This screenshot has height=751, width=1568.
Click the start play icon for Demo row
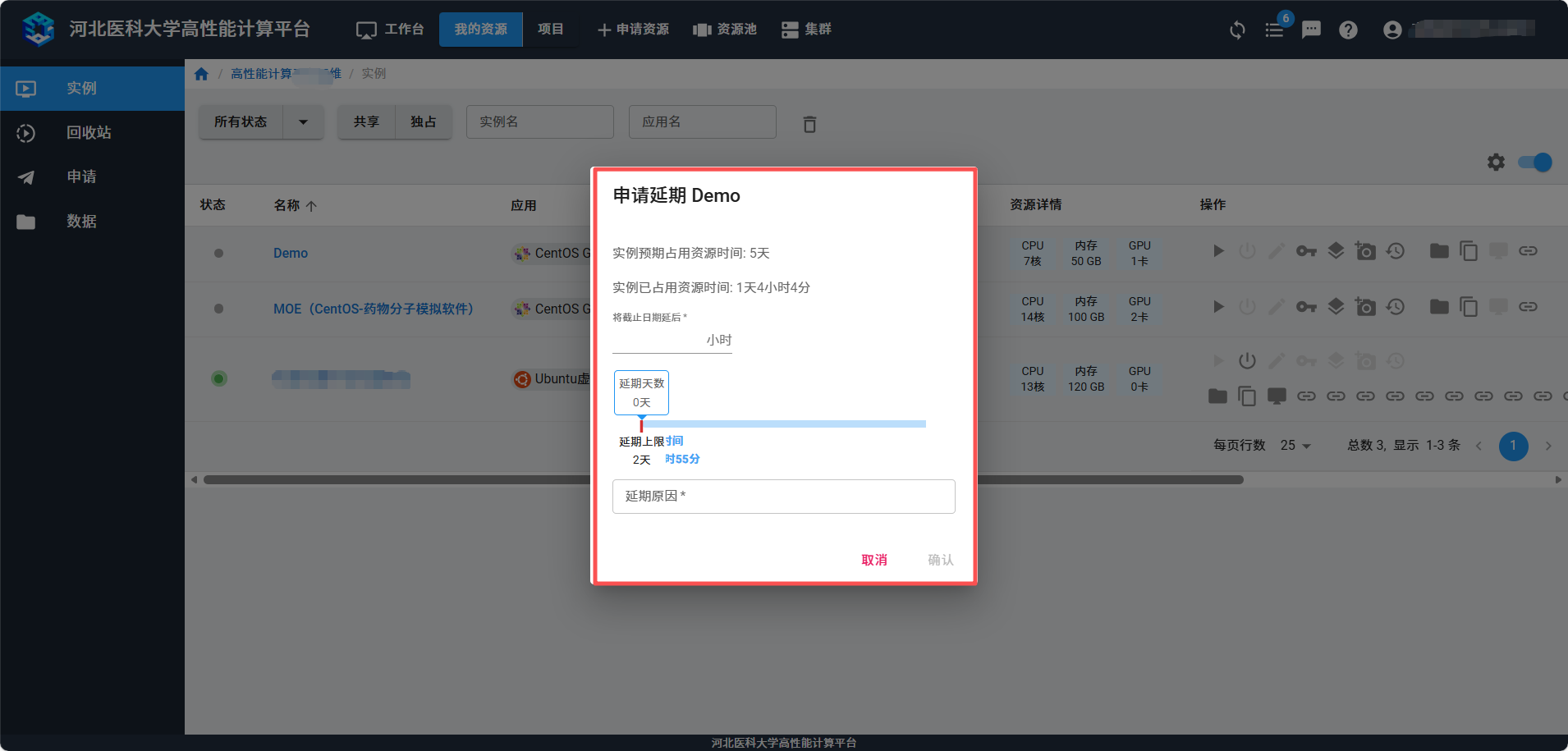tap(1218, 251)
